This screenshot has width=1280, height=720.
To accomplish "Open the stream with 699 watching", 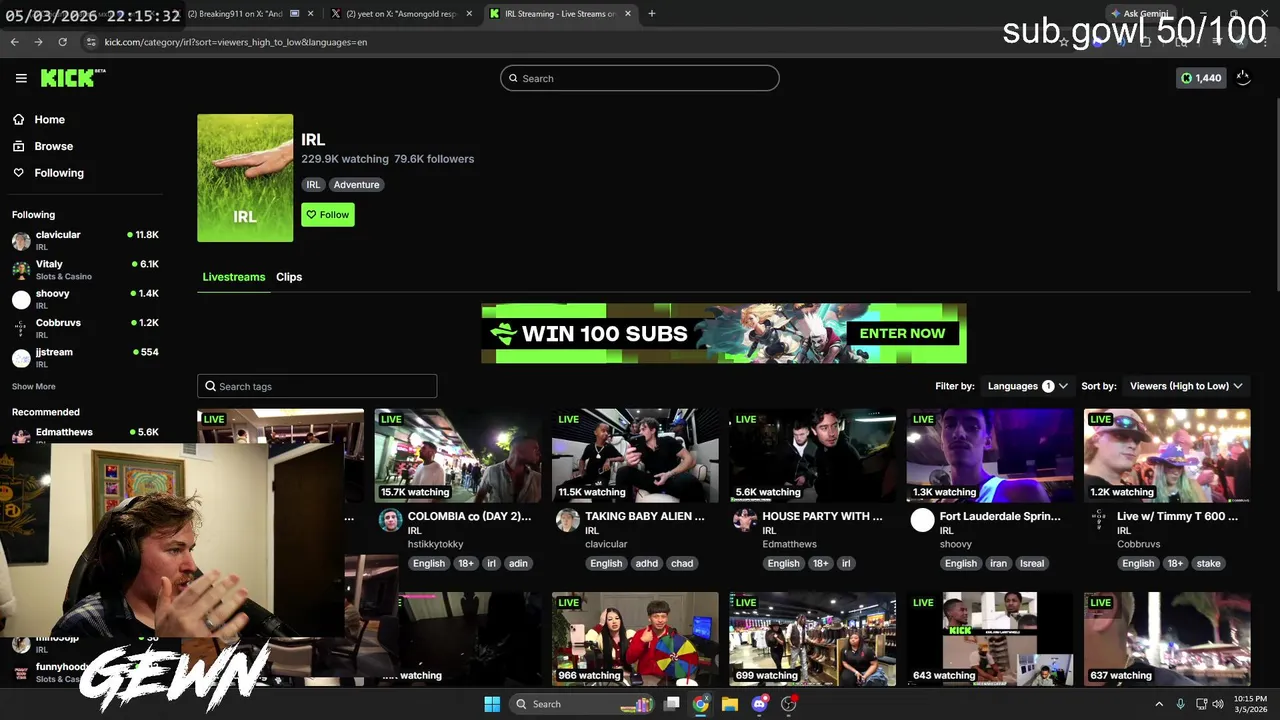I will click(x=812, y=639).
